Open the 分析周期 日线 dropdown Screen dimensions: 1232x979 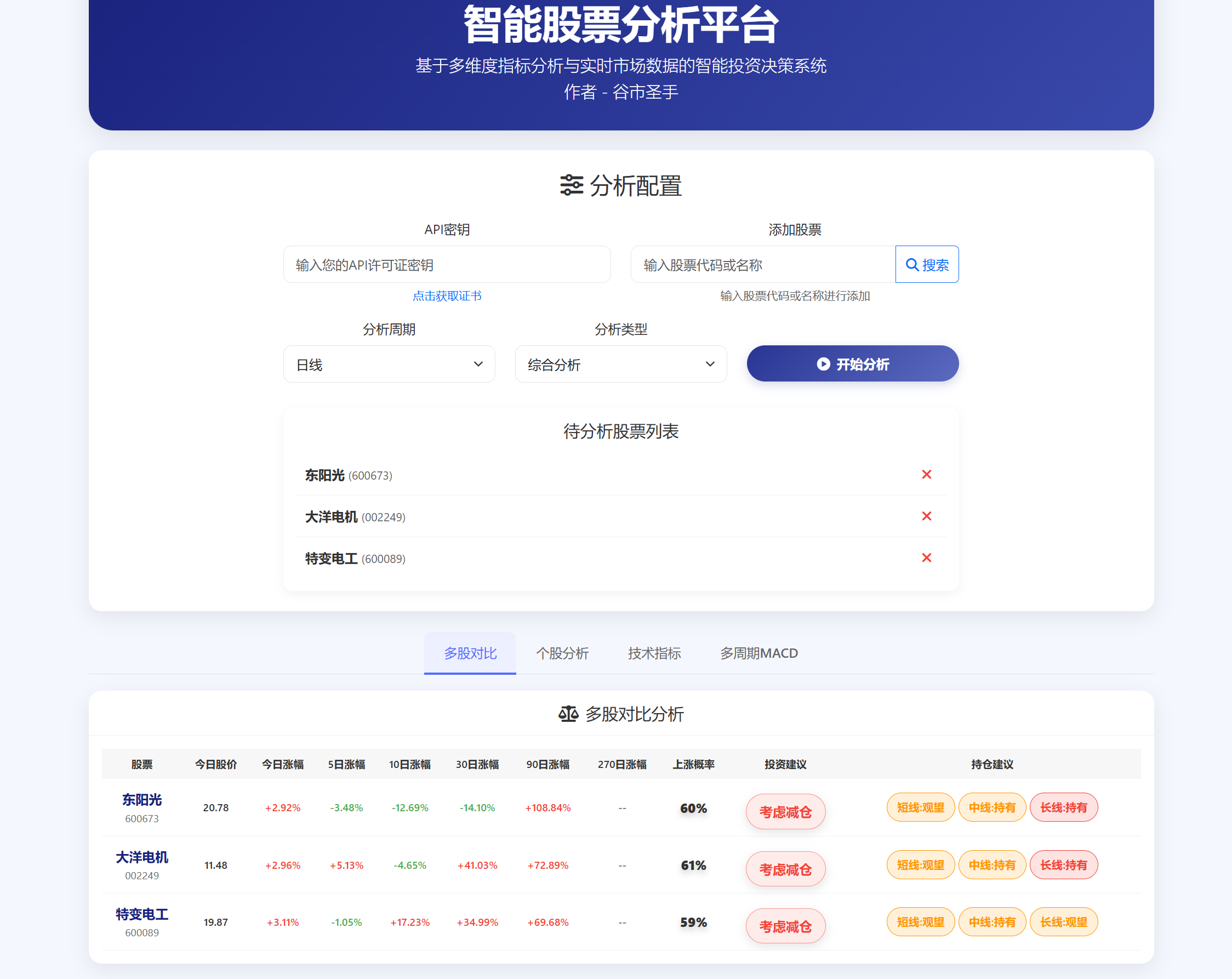pos(389,364)
